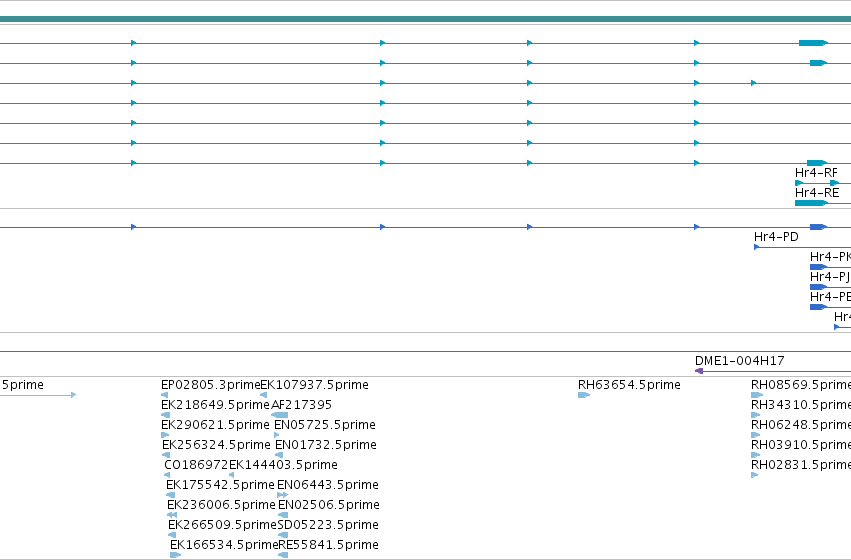
Task: Click the RH34310.5prime label
Action: click(801, 405)
